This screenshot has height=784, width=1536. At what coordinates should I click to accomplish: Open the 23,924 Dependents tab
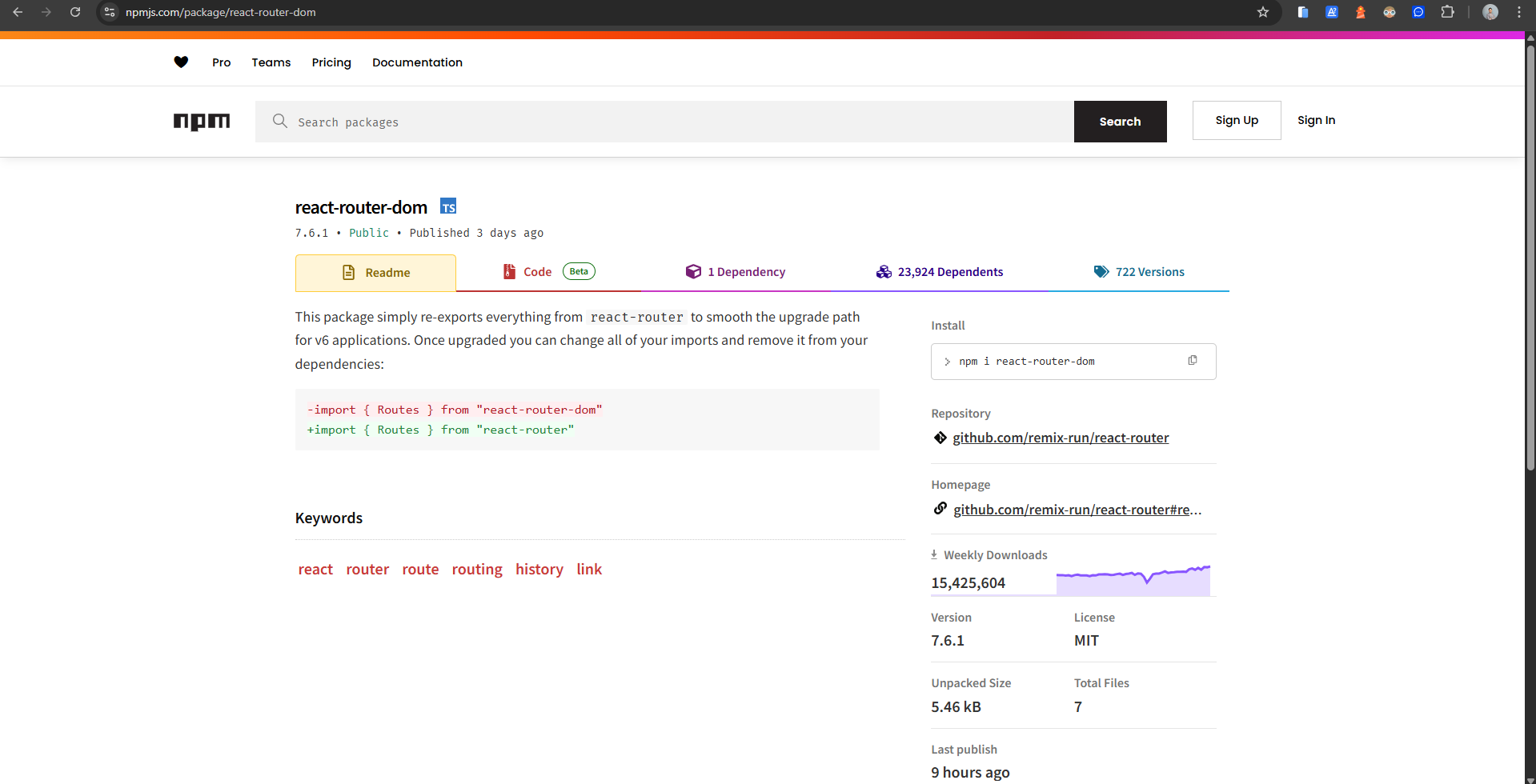(939, 272)
